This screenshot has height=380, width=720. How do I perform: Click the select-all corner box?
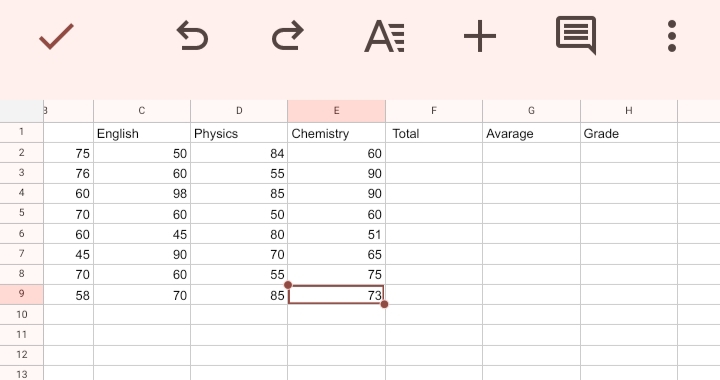tap(22, 111)
